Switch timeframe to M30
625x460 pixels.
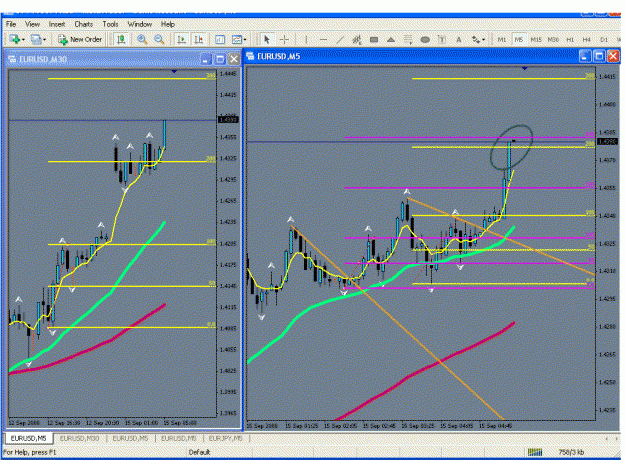[553, 39]
